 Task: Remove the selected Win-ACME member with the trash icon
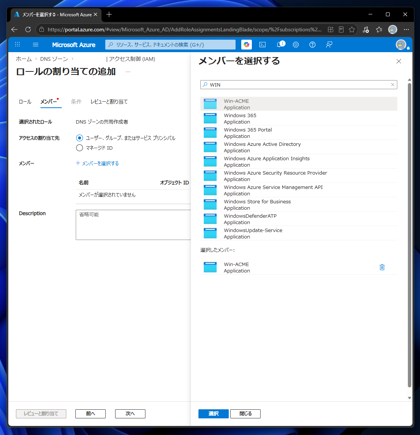pyautogui.click(x=382, y=267)
